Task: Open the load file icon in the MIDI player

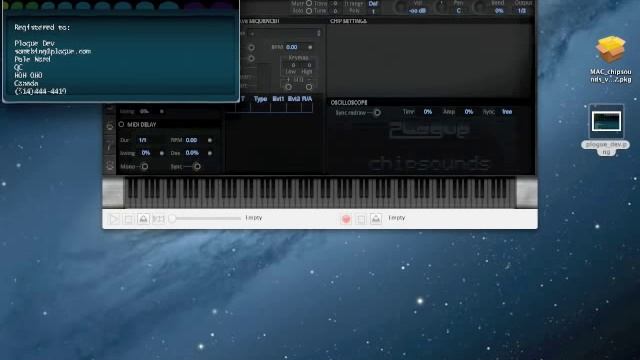Action: click(143, 219)
